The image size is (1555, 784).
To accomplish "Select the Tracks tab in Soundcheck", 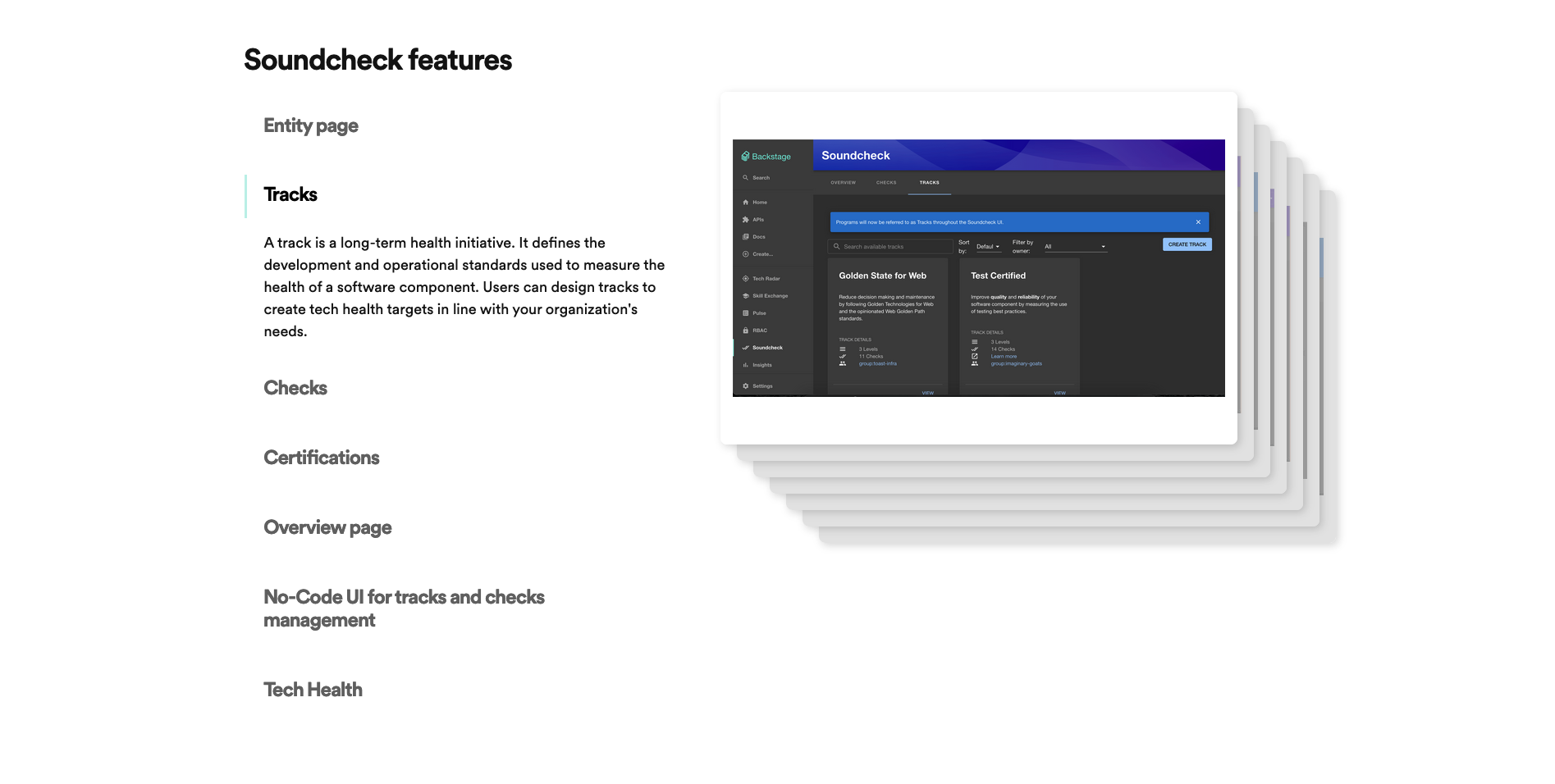I will point(929,183).
